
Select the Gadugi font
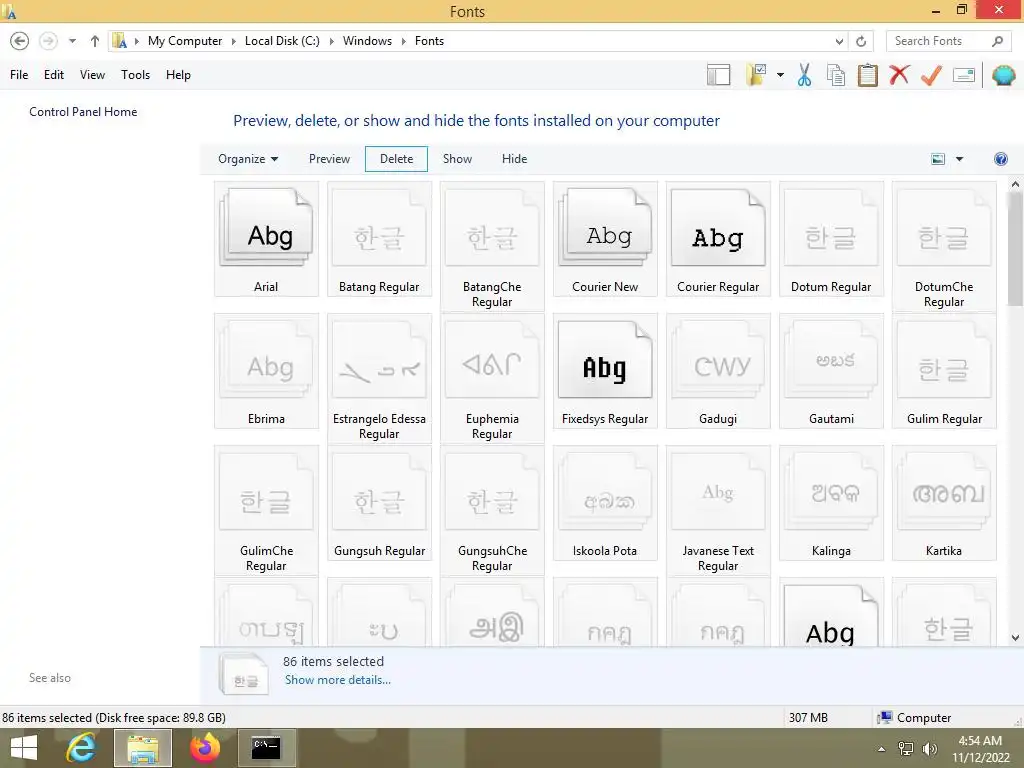click(718, 371)
